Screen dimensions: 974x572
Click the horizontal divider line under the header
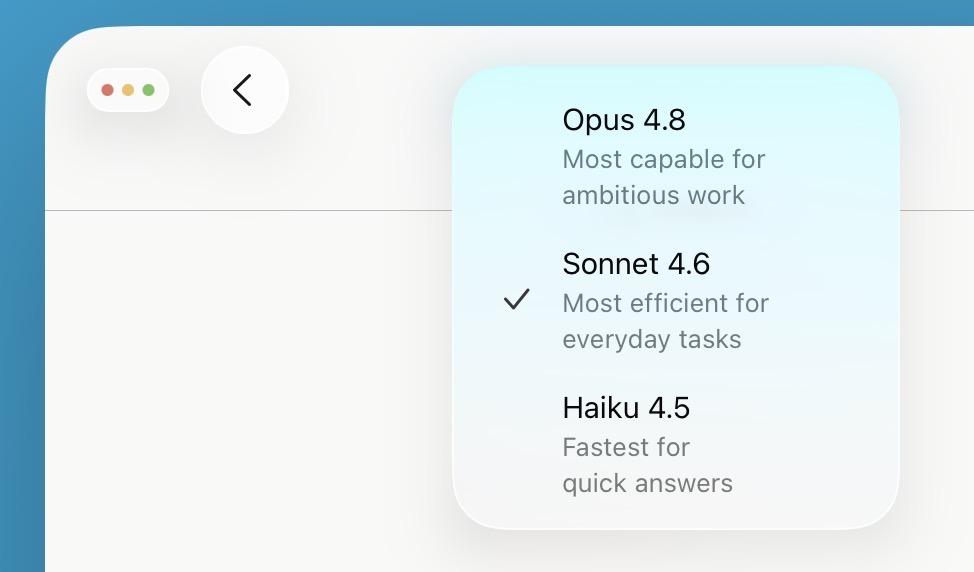pos(248,211)
